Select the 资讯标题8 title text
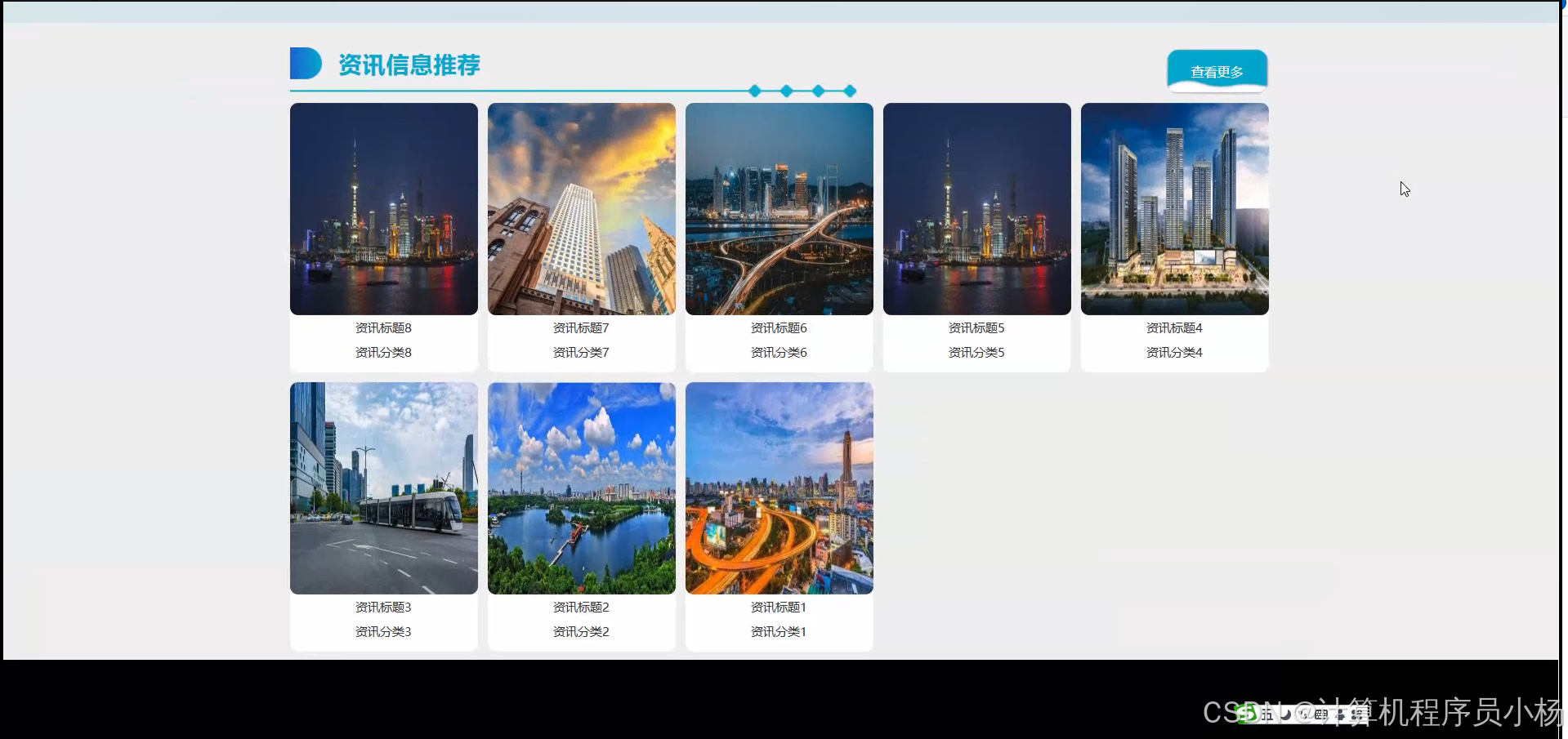The width and height of the screenshot is (1568, 739). point(383,328)
